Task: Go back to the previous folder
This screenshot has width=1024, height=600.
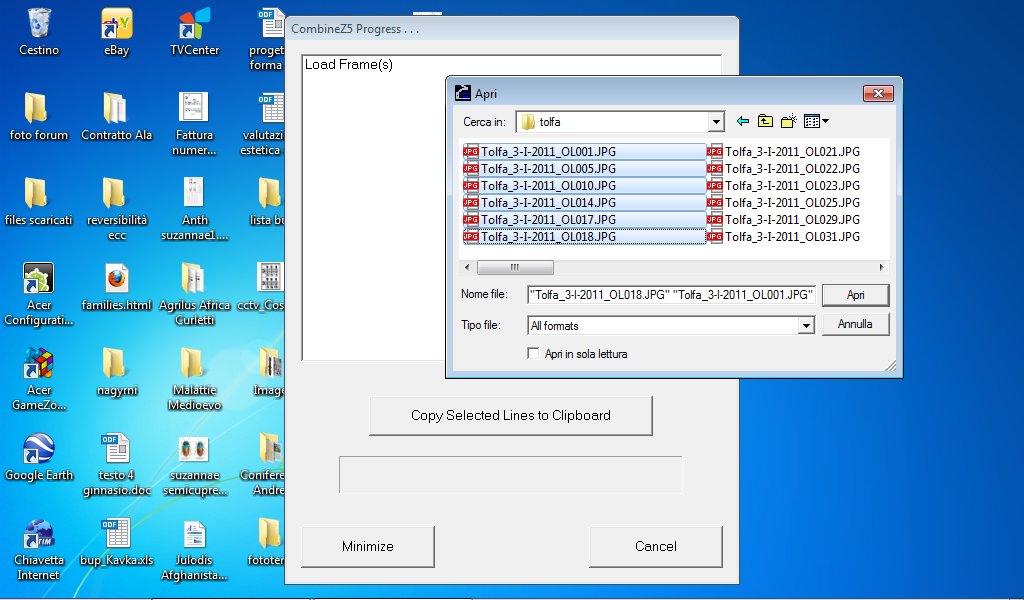Action: [742, 121]
